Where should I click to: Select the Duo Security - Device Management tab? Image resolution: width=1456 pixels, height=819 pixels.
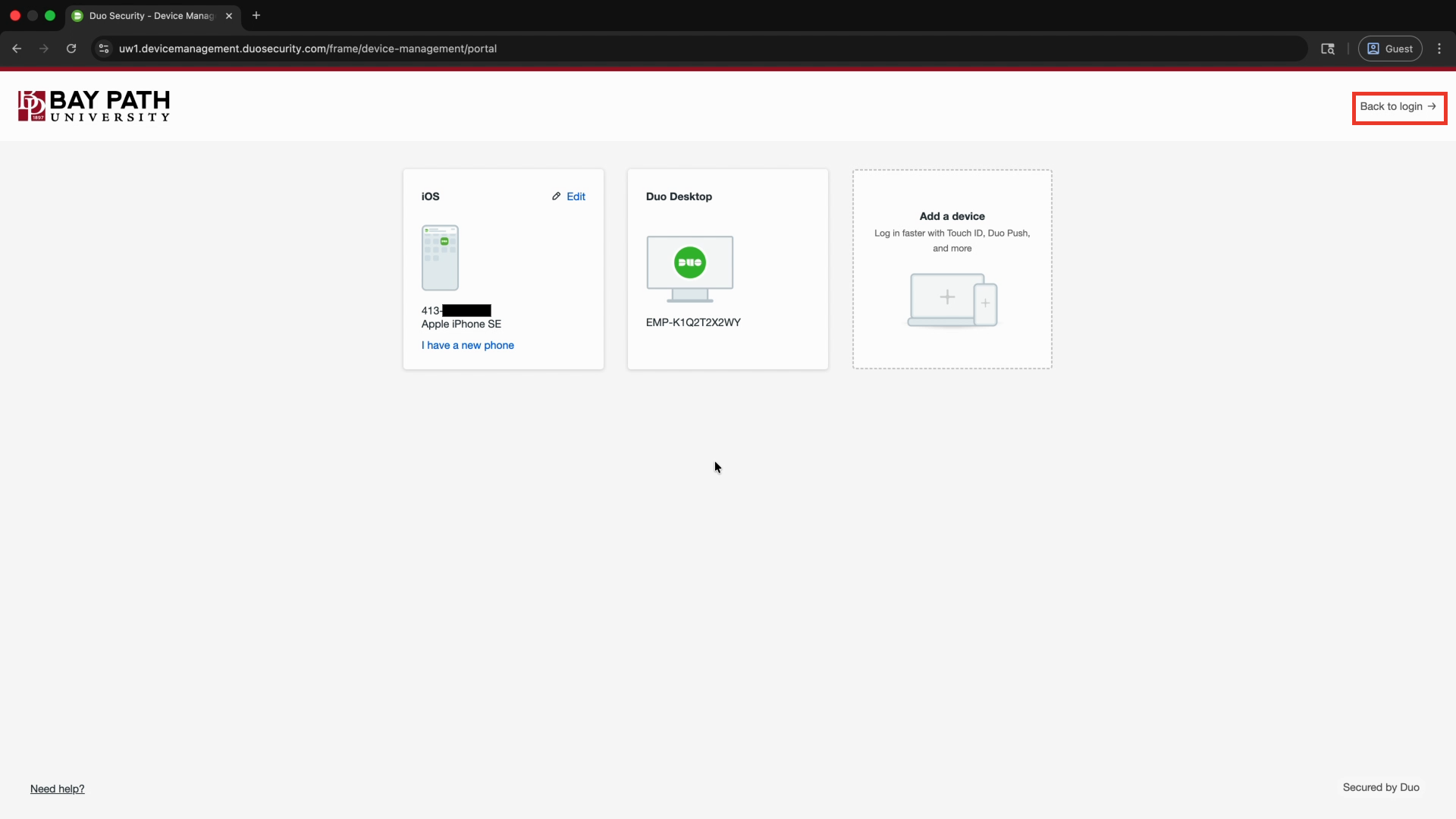(152, 16)
